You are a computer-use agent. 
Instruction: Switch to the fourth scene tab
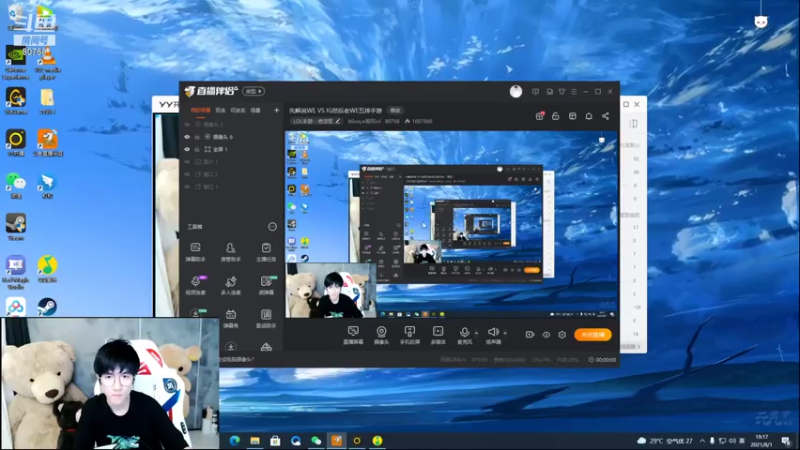[256, 110]
